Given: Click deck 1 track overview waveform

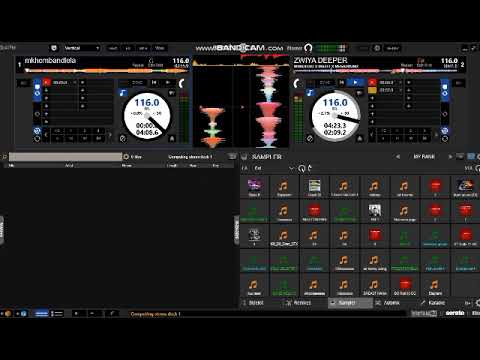Looking at the screenshot, I should 107,71.
